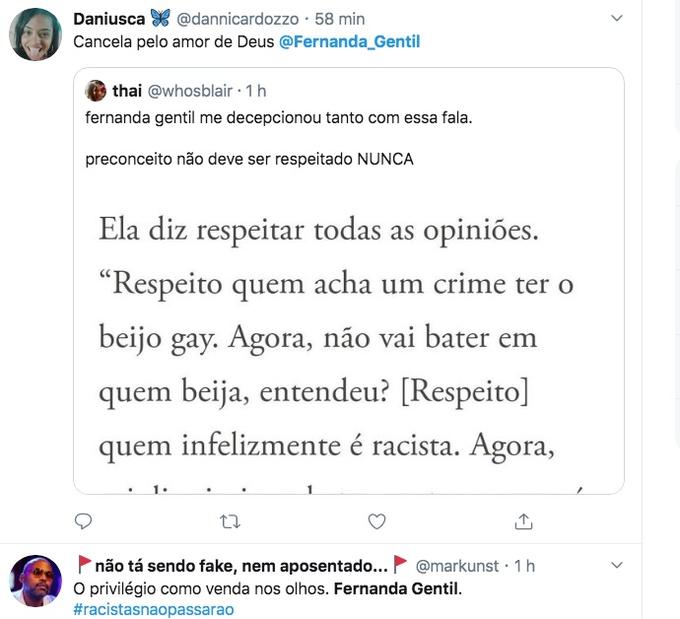This screenshot has height=619, width=680.
Task: Like Daniusca's tweet with heart icon
Action: click(x=376, y=521)
